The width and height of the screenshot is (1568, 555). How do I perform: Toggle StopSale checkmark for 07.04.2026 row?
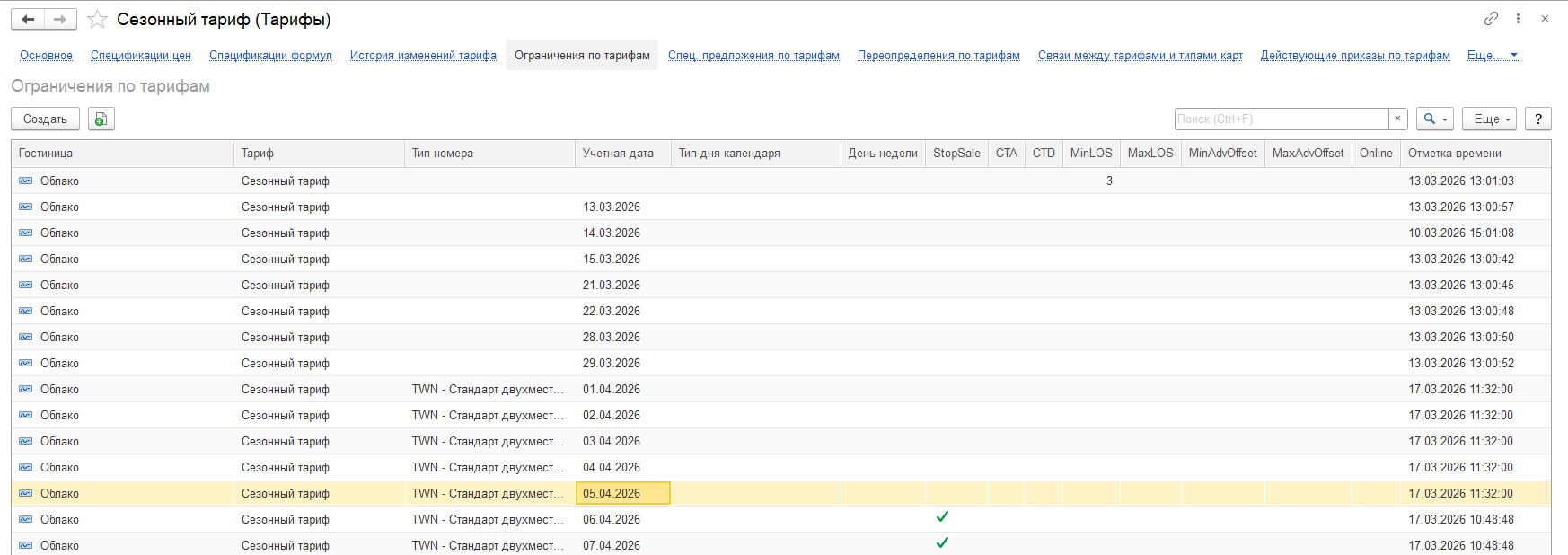pos(942,543)
